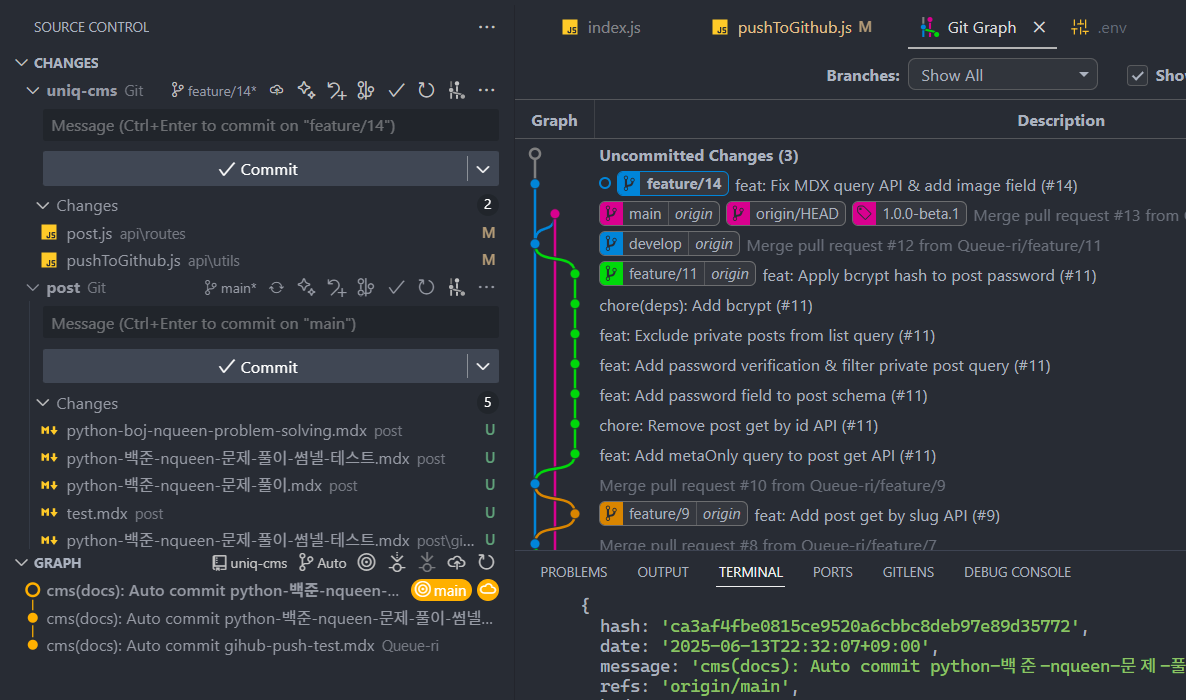Click the refresh icon in GRAPH header
The width and height of the screenshot is (1186, 700).
tap(486, 562)
